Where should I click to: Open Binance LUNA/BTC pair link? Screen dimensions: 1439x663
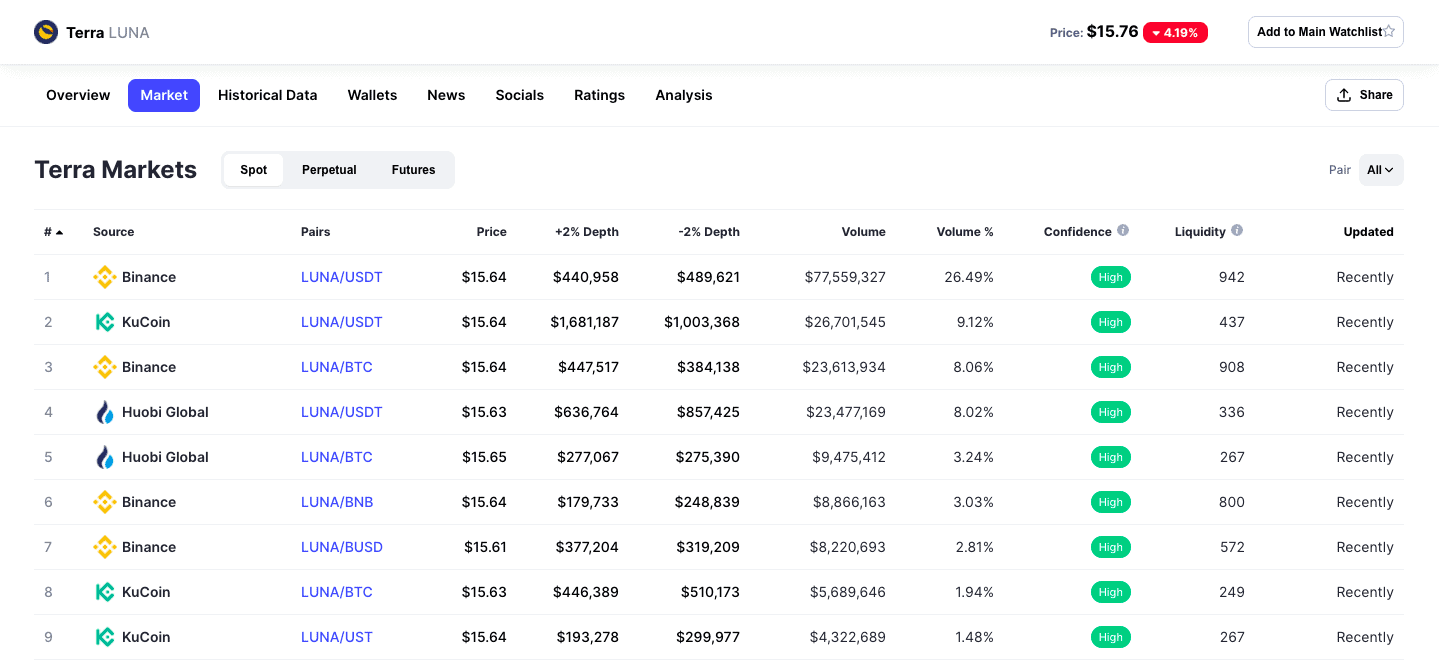coord(337,367)
